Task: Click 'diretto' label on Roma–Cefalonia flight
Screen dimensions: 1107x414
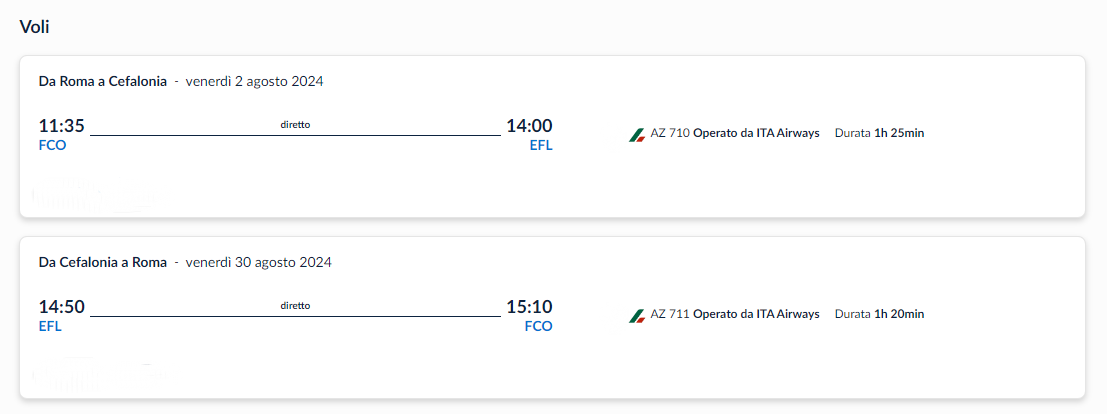Action: pos(295,125)
